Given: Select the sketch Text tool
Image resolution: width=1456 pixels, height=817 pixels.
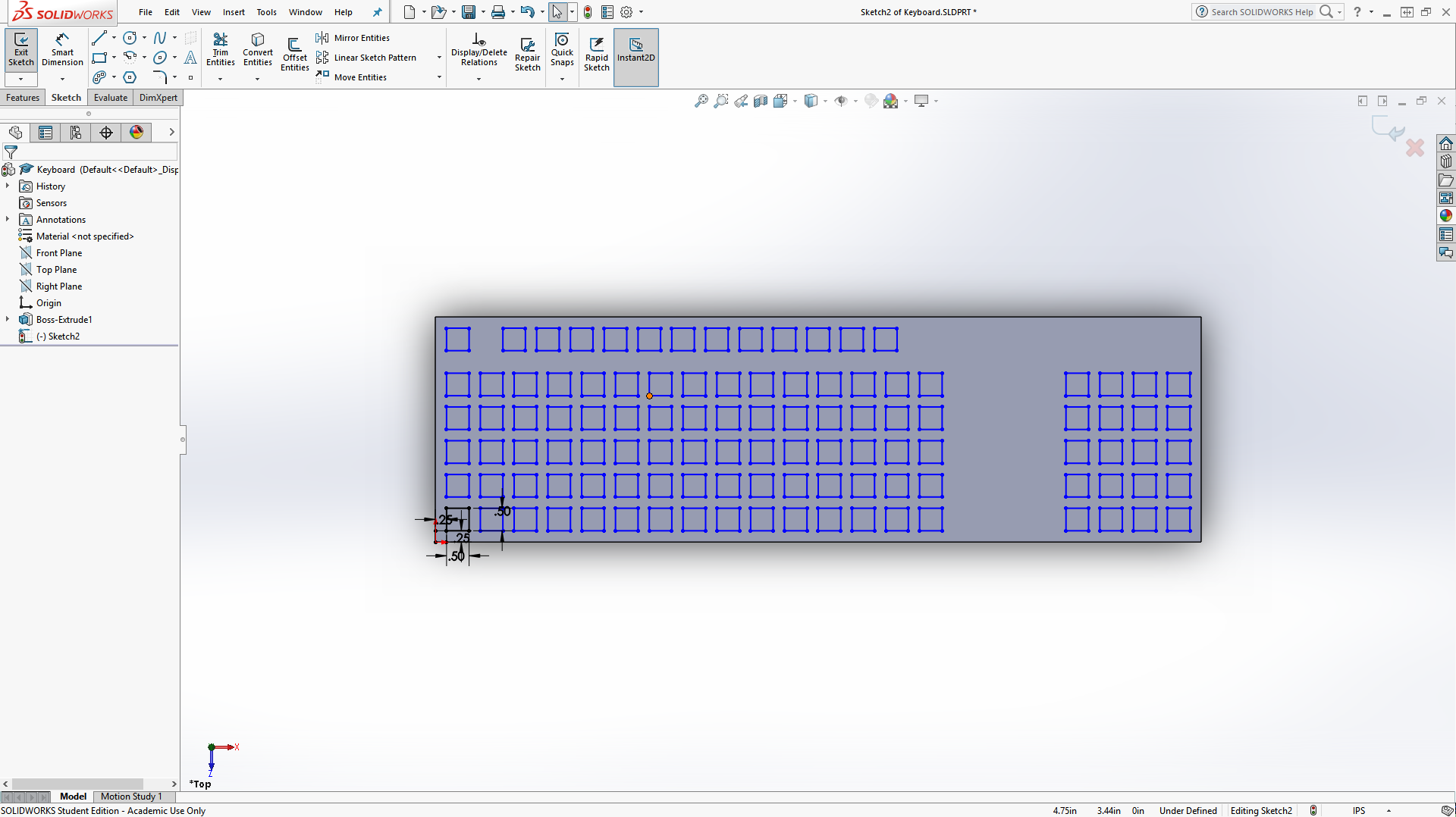Looking at the screenshot, I should [190, 58].
